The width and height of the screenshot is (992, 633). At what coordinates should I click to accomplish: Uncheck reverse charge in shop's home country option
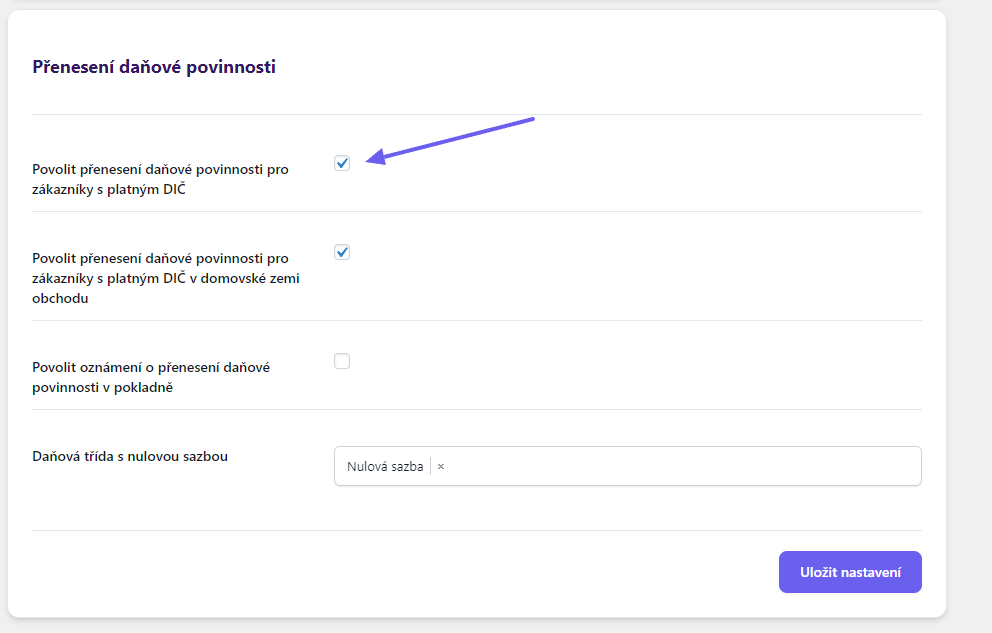tap(342, 252)
